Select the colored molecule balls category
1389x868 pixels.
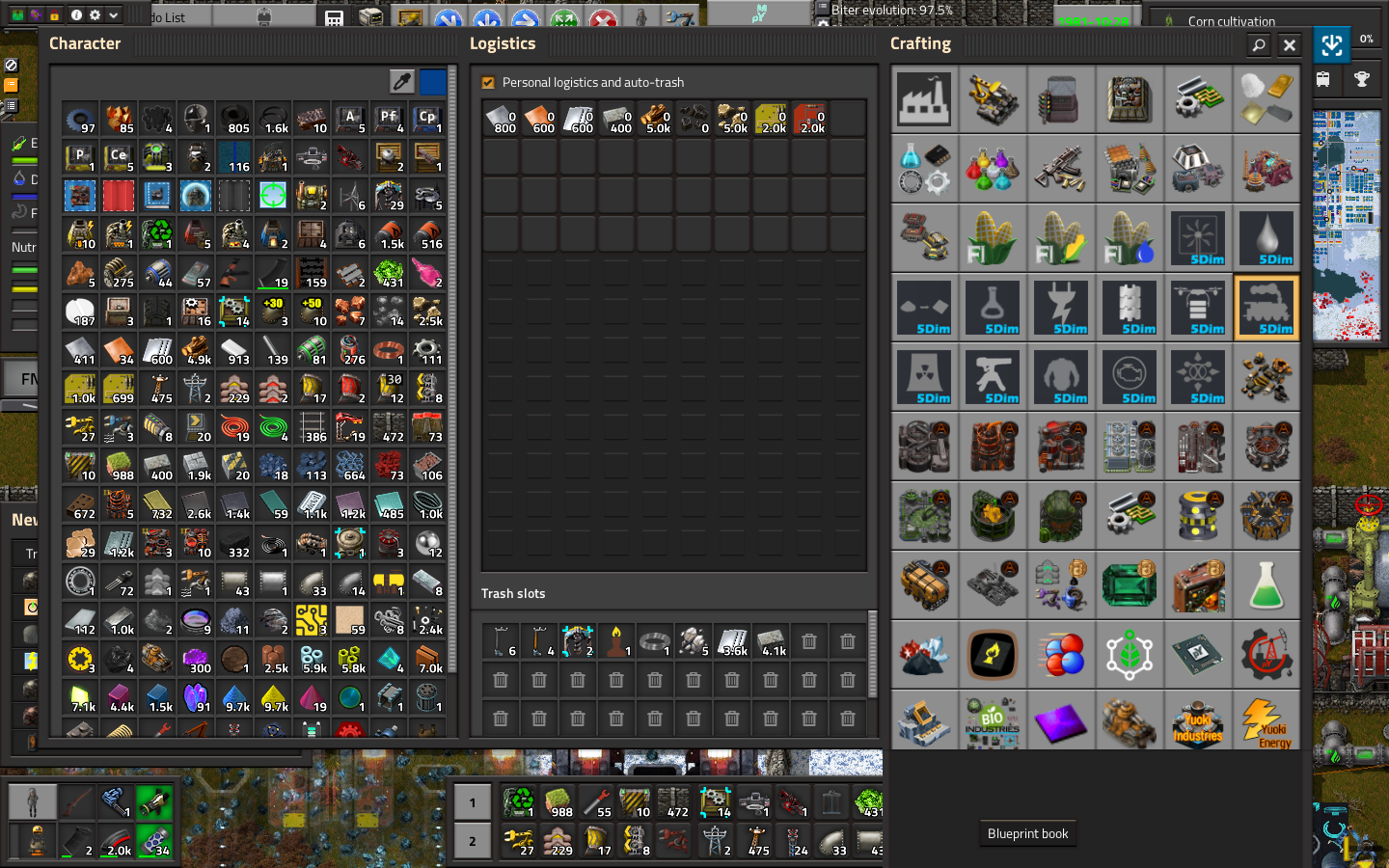click(1062, 655)
